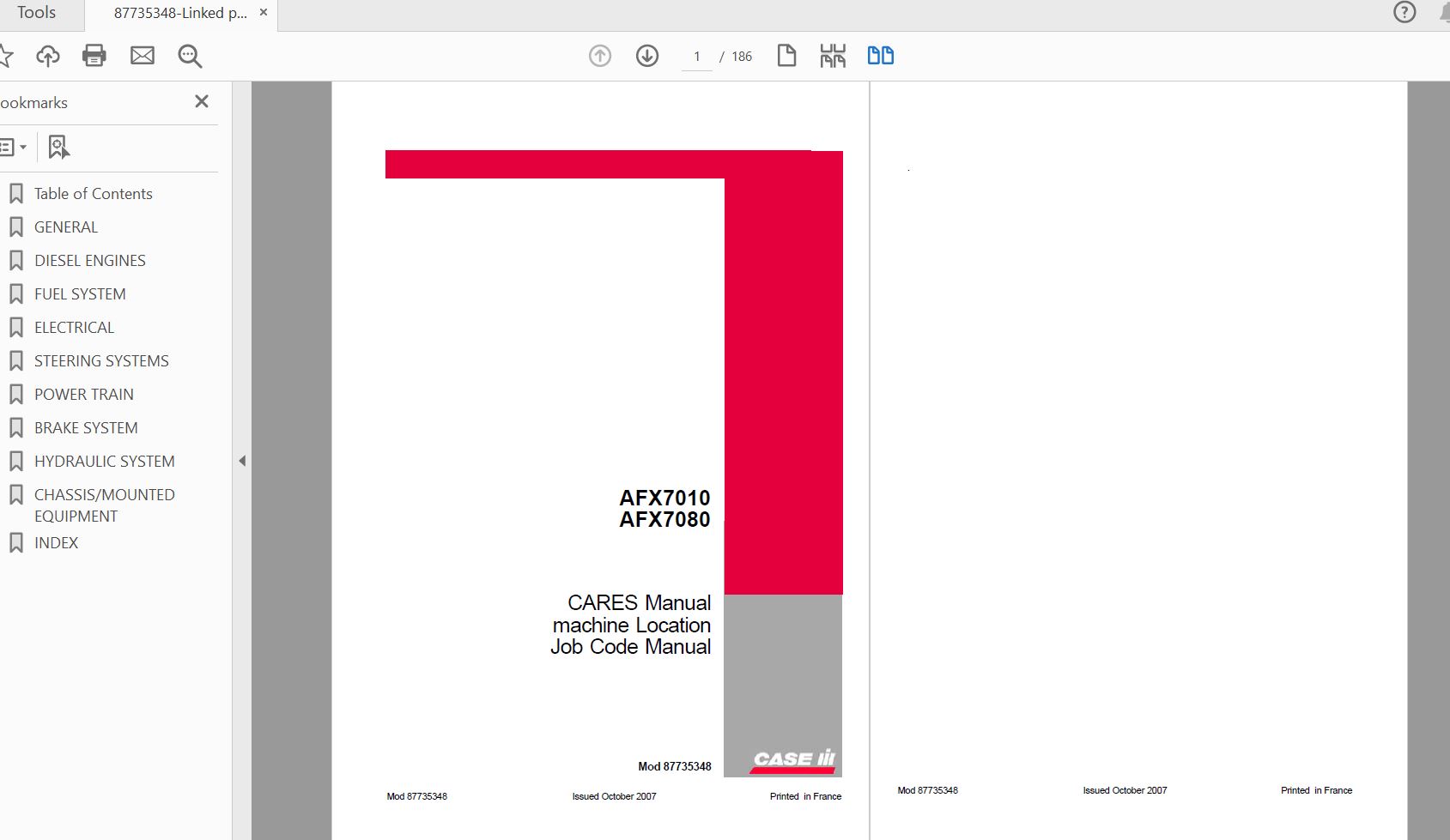
Task: Click the AFX7080 model text on cover
Action: pyautogui.click(x=664, y=519)
